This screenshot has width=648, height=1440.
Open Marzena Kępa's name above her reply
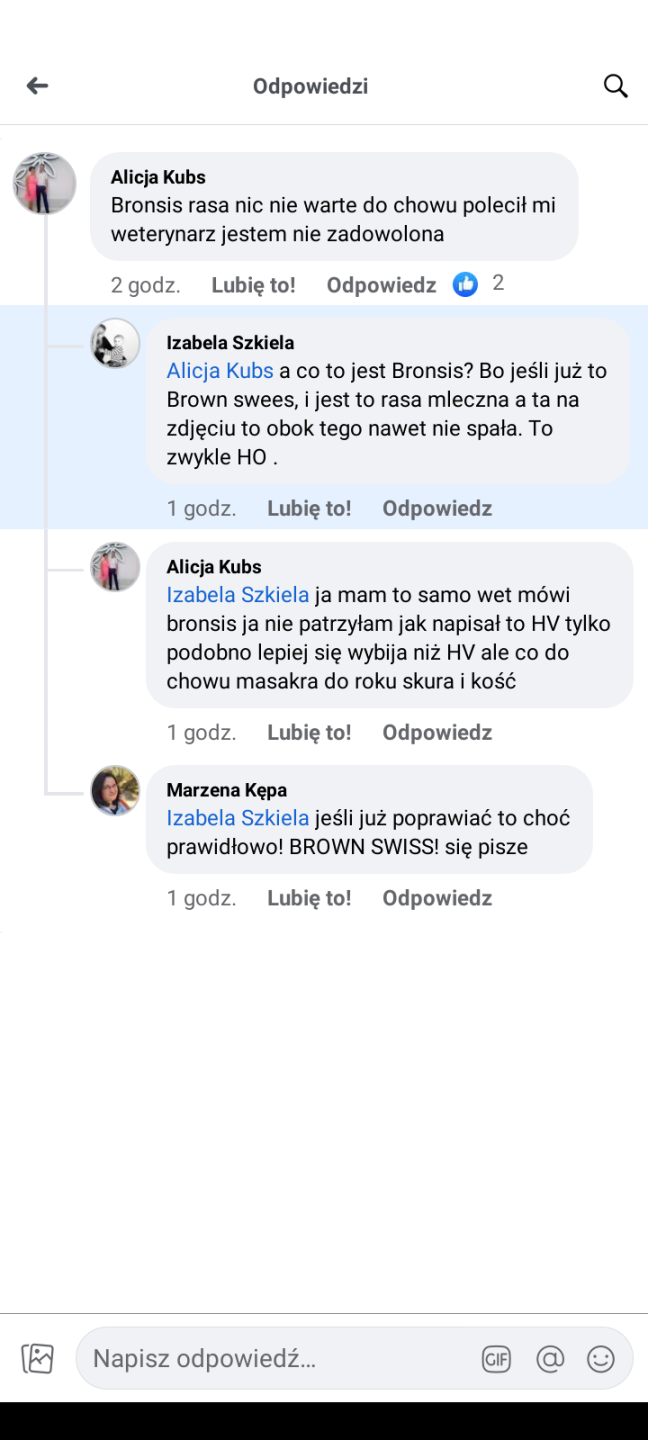point(227,790)
